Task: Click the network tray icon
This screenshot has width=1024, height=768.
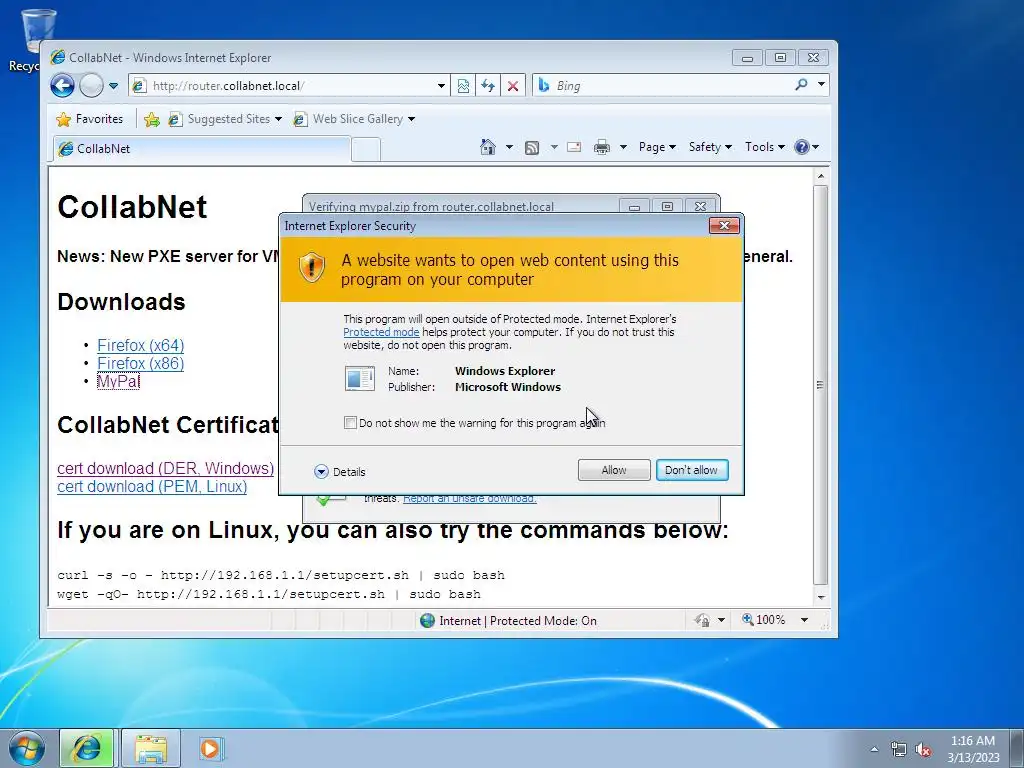Action: click(x=899, y=749)
